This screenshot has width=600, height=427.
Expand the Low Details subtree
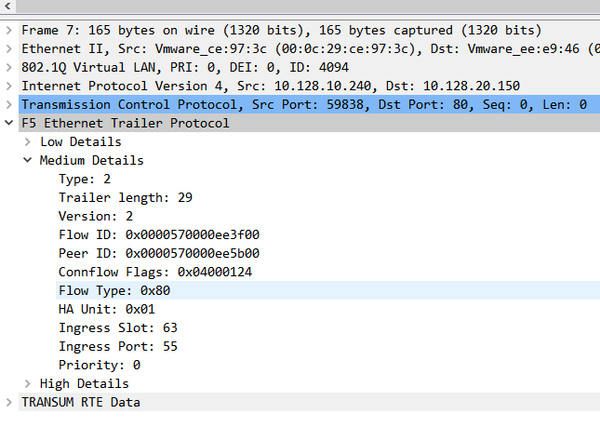click(x=28, y=142)
